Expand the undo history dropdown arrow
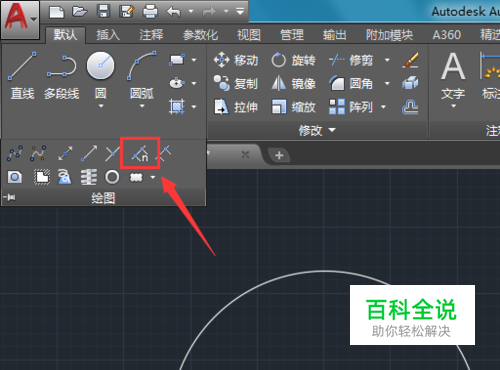This screenshot has height=370, width=500. pos(191,12)
